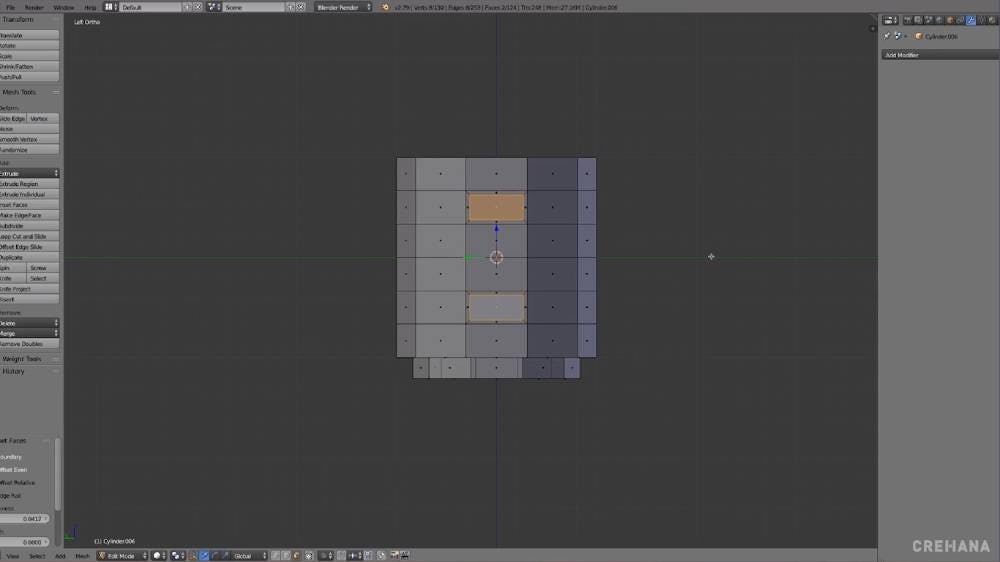Open the Material properties tab icon
This screenshot has height=562, width=1000.
(x=992, y=20)
